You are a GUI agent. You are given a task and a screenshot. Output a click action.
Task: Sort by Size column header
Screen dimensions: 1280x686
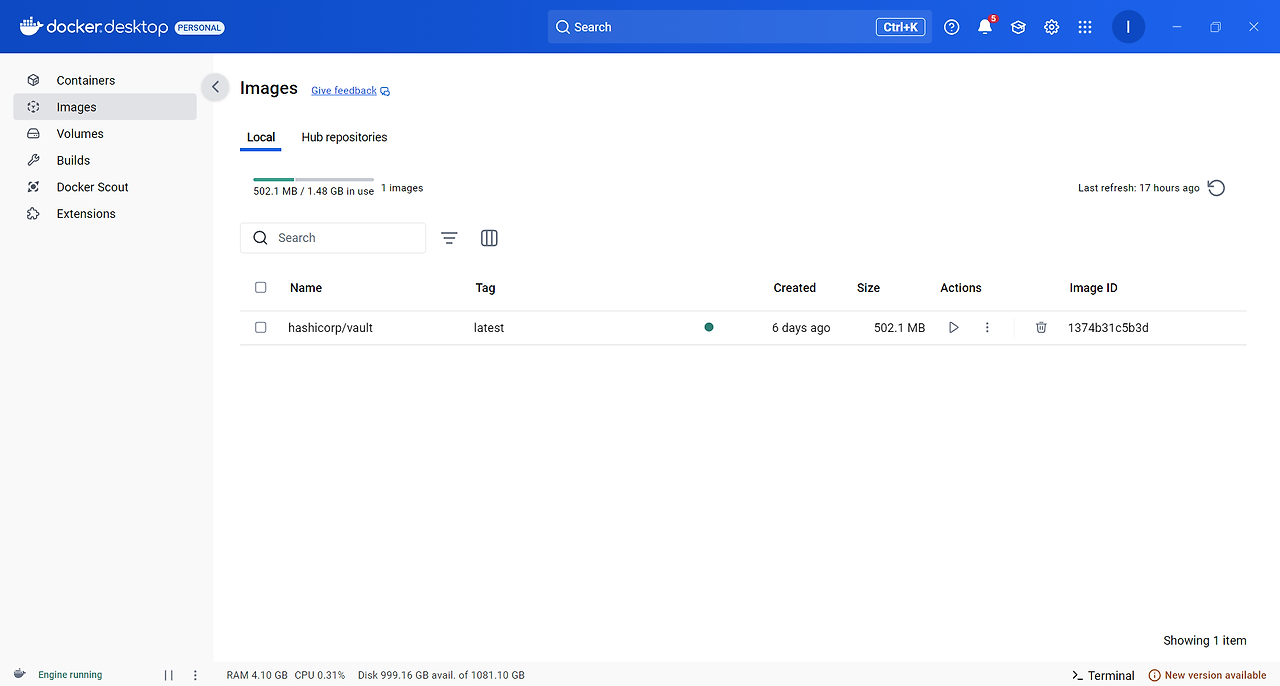(x=868, y=288)
